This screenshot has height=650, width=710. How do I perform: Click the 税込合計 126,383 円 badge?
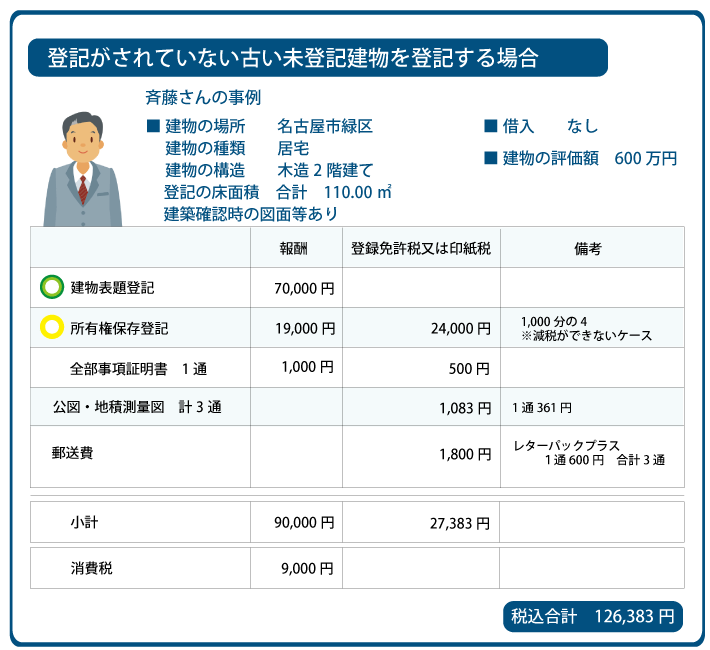click(x=593, y=616)
